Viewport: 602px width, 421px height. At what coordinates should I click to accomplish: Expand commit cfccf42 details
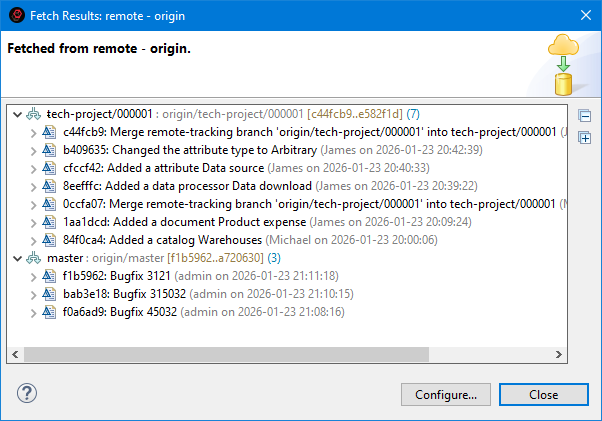[35, 168]
